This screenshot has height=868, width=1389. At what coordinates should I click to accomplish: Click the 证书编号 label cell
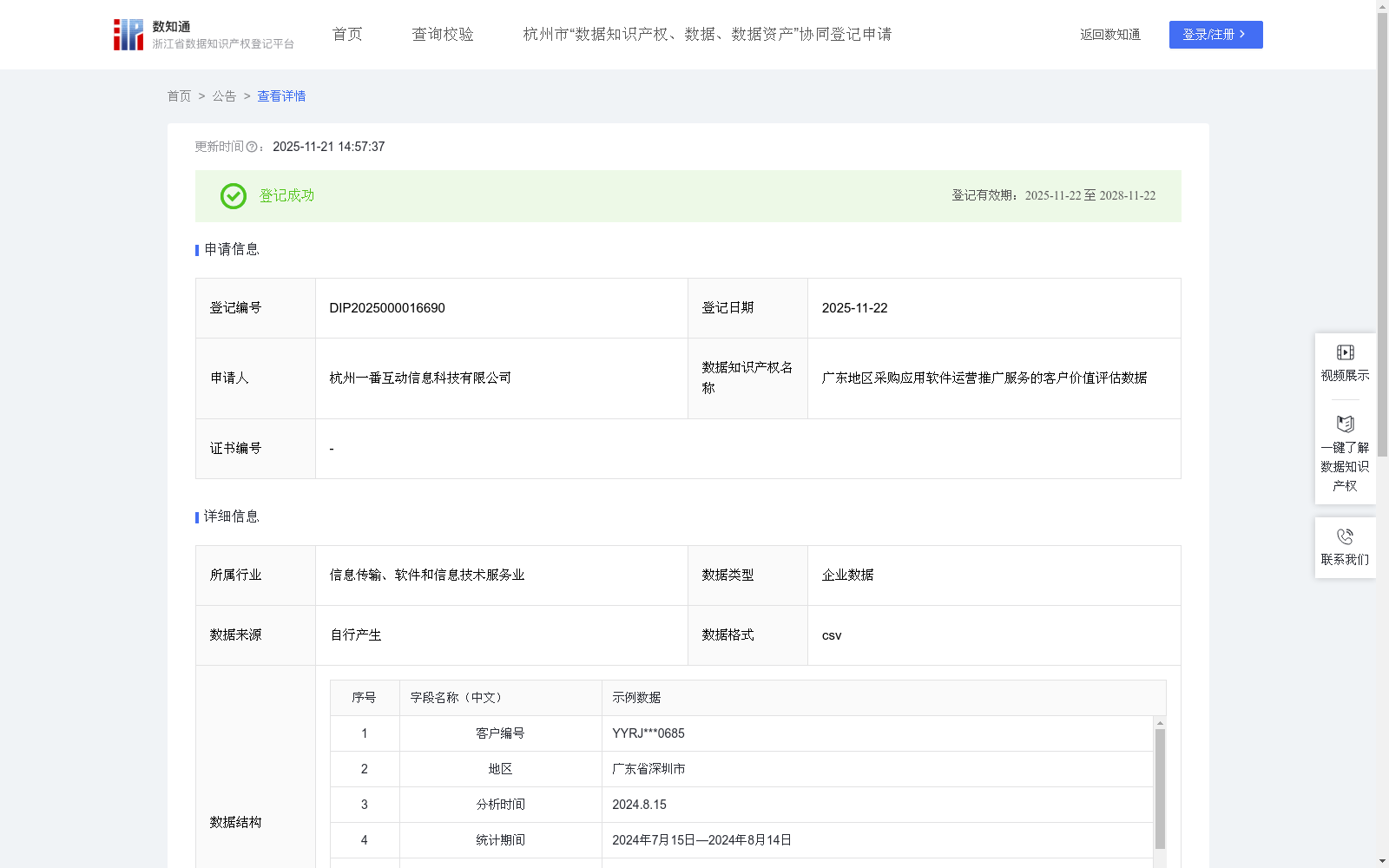pos(256,449)
